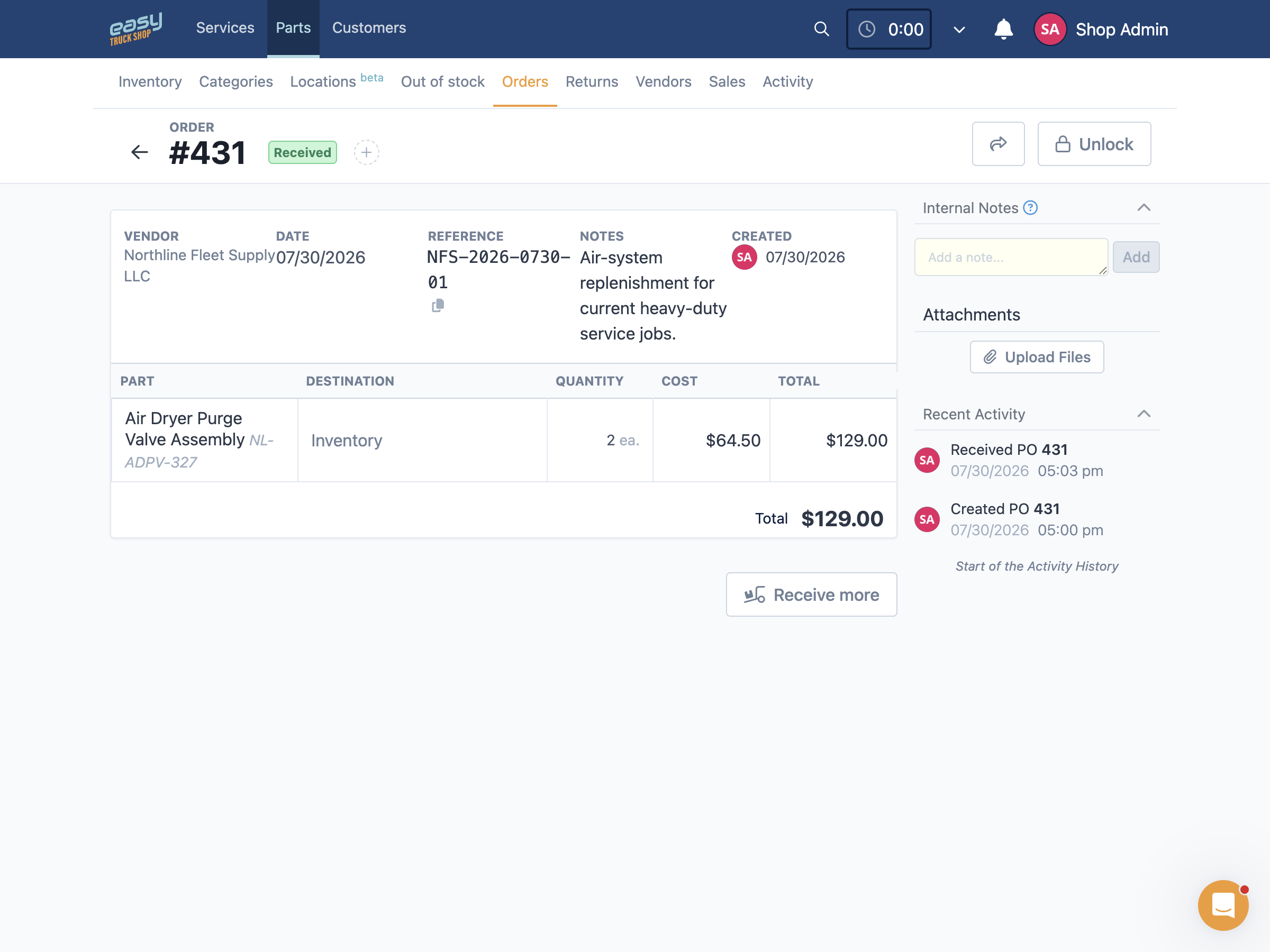The height and width of the screenshot is (952, 1270).
Task: Go to Services in top navigation
Action: point(225,28)
